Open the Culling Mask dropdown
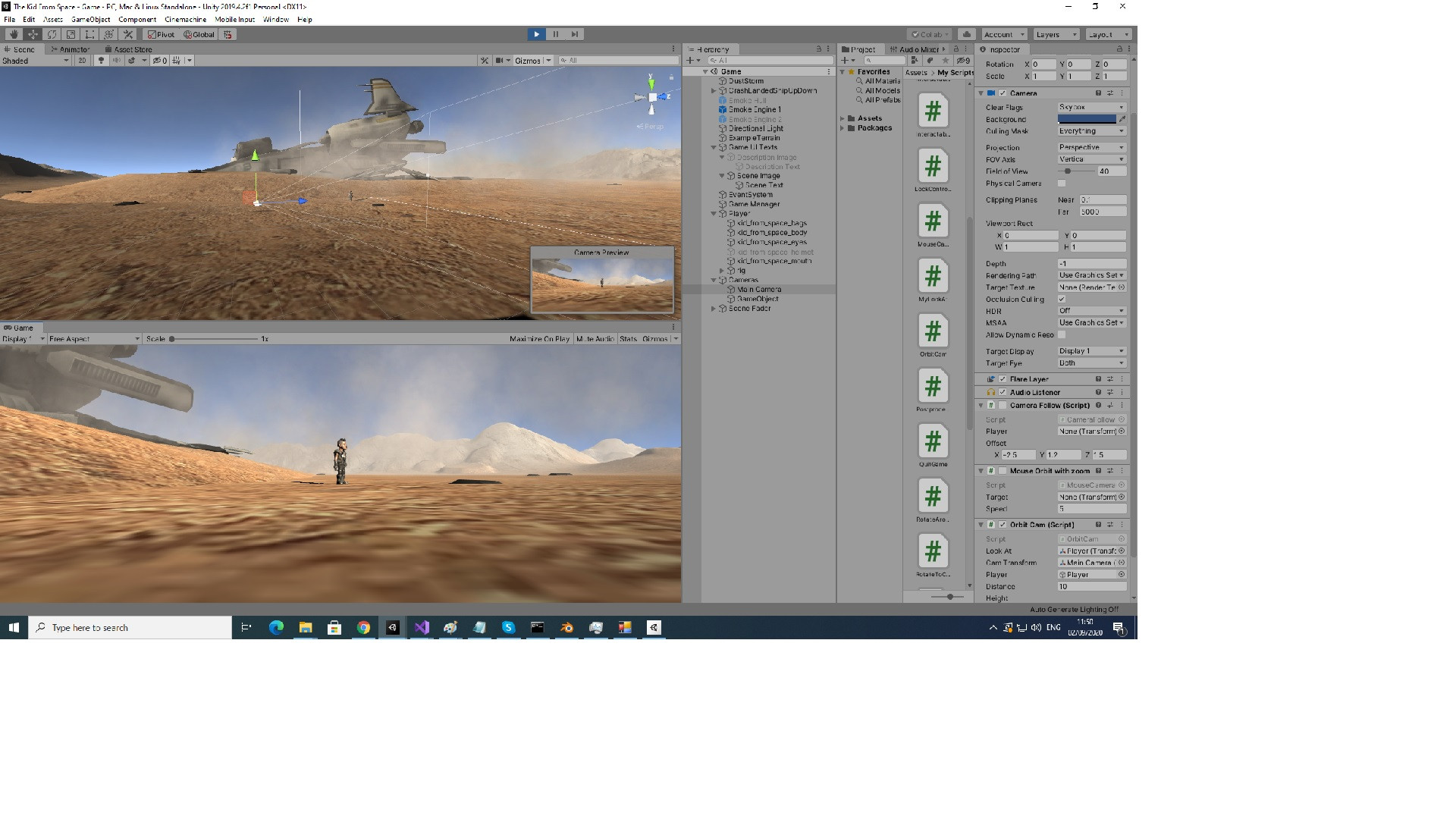The image size is (1456, 819). click(x=1091, y=131)
